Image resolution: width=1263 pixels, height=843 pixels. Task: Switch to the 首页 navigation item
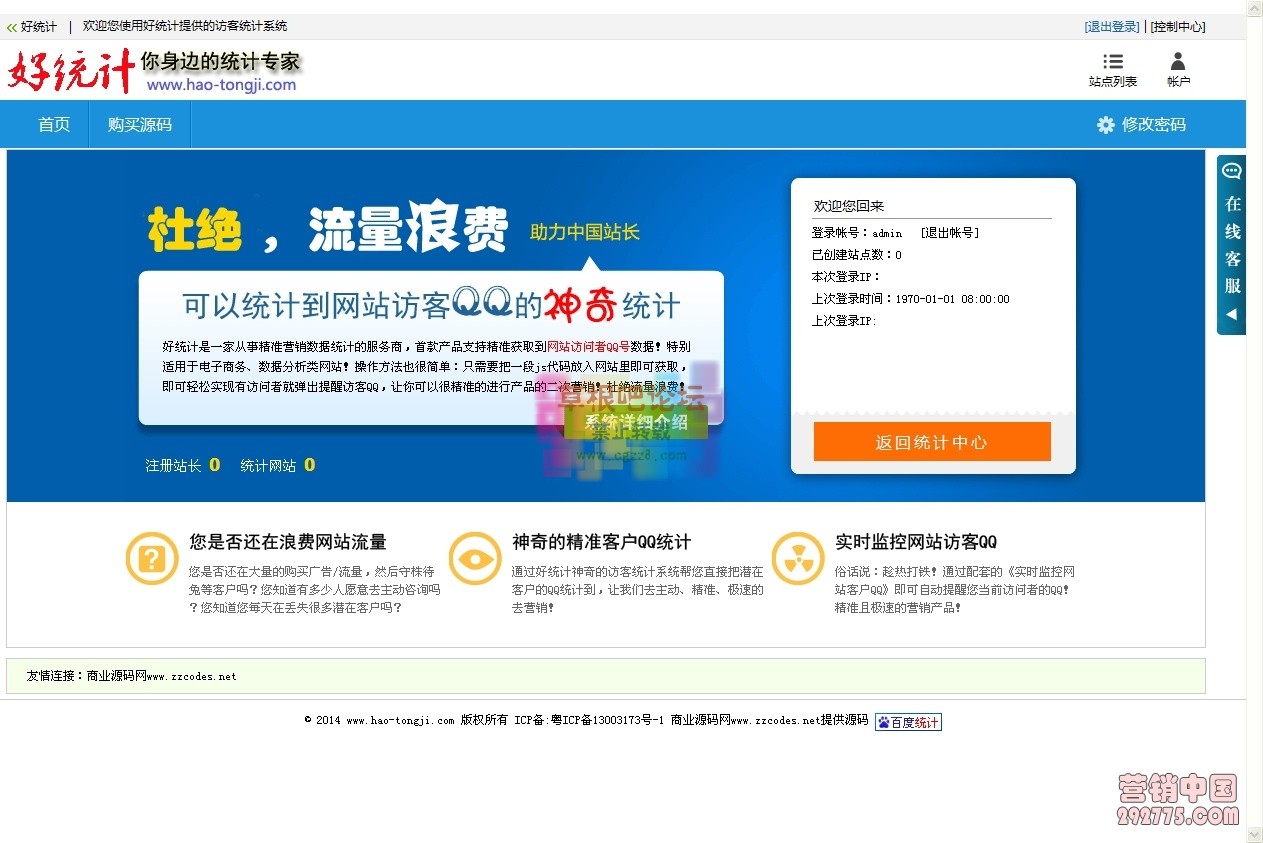pos(54,123)
